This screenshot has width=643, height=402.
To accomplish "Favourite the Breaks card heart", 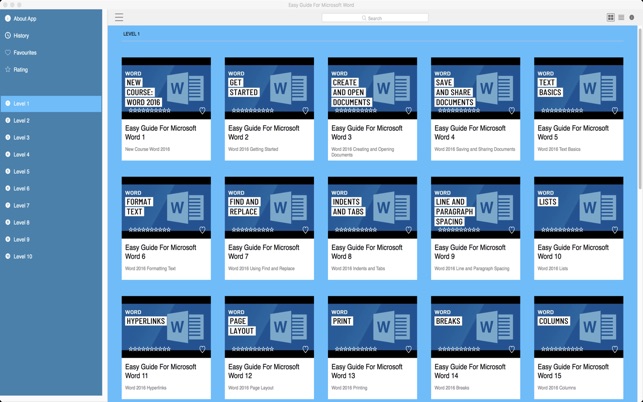I will tap(512, 349).
